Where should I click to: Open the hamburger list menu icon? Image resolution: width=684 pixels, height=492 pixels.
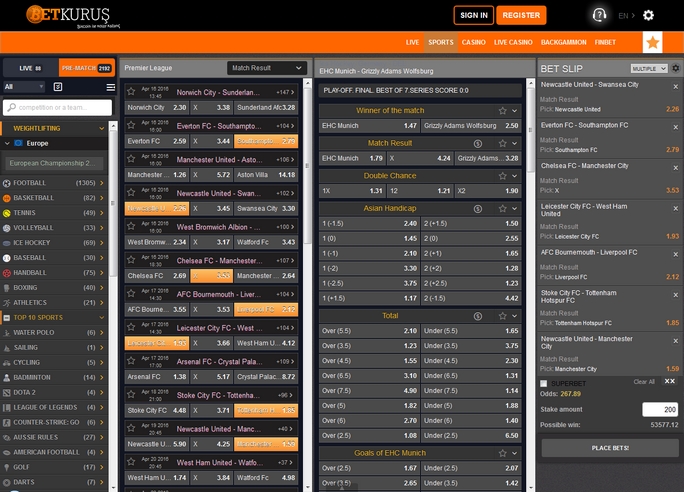pos(111,87)
